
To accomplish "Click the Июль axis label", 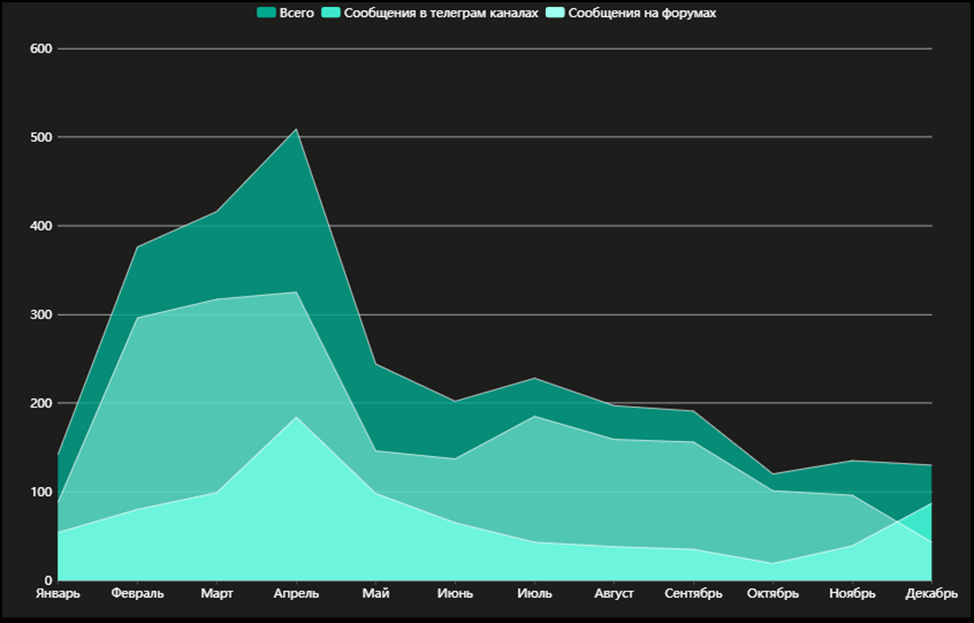I will (535, 593).
